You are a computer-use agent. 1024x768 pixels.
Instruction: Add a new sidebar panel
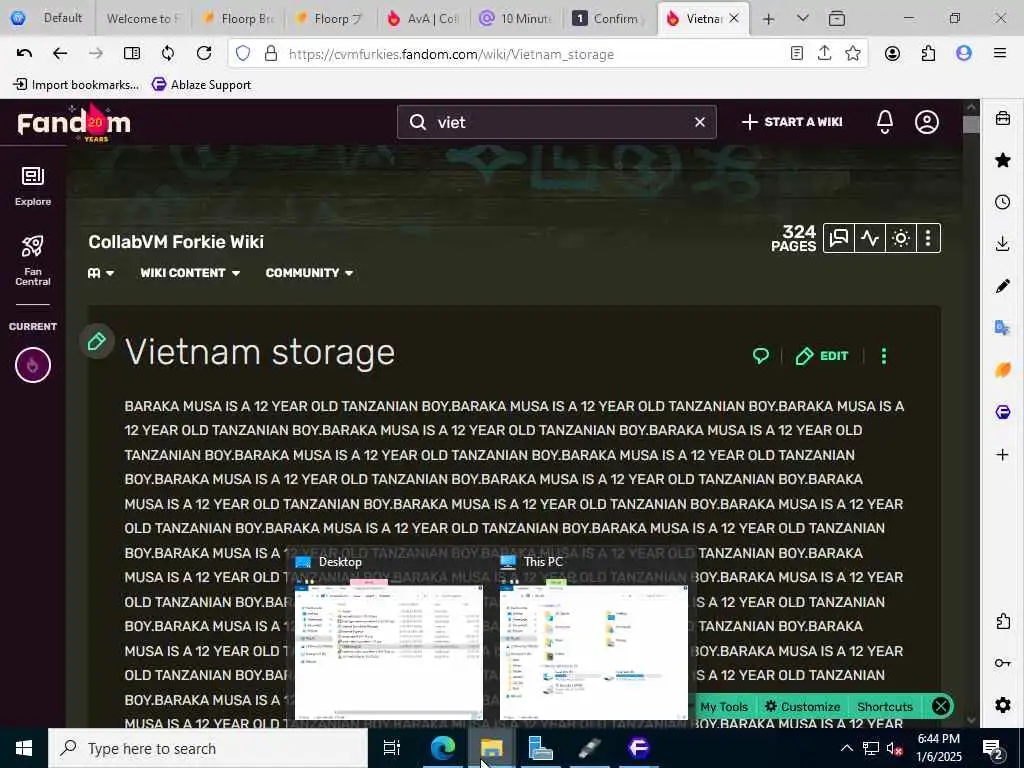pyautogui.click(x=1002, y=454)
